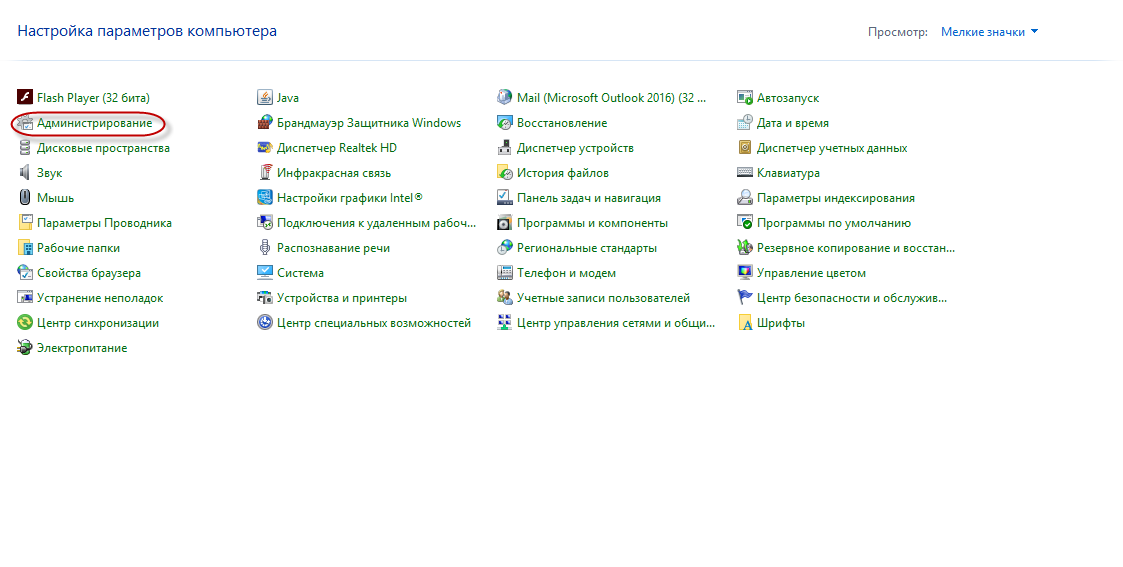Open Учетные записи пользователей
1123x567 pixels.
[603, 298]
